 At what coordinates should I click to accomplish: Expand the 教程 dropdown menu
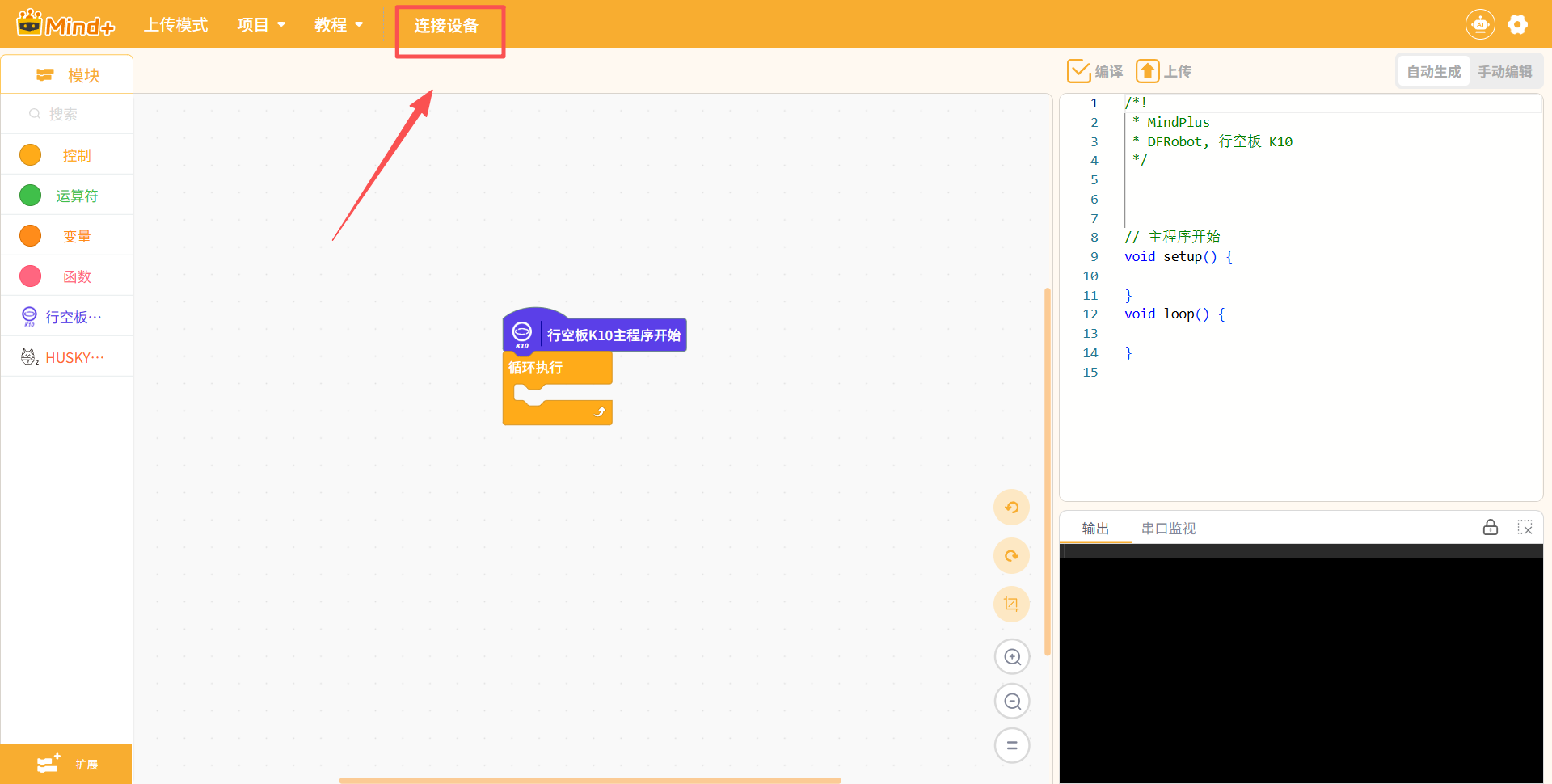coord(338,25)
